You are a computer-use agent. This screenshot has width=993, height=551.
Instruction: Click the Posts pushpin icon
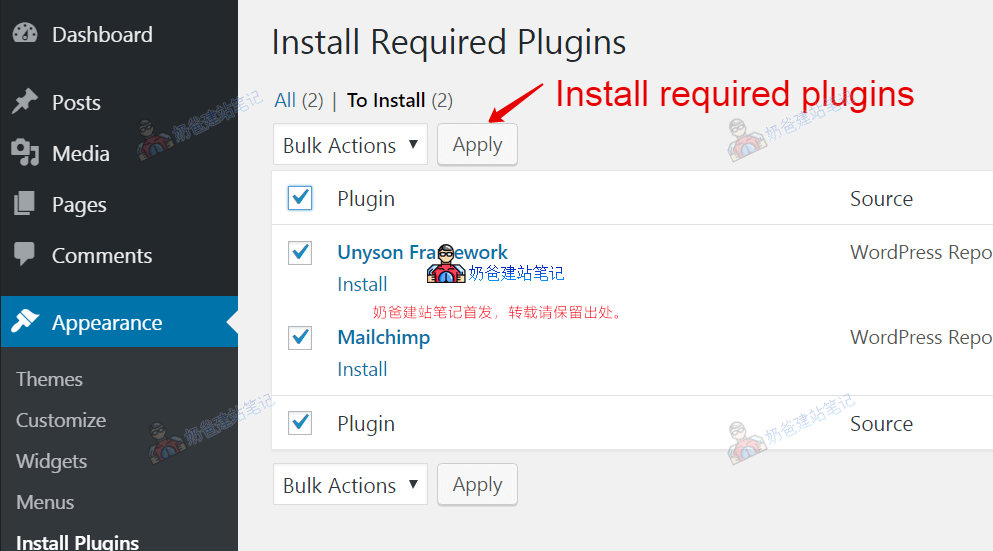25,101
